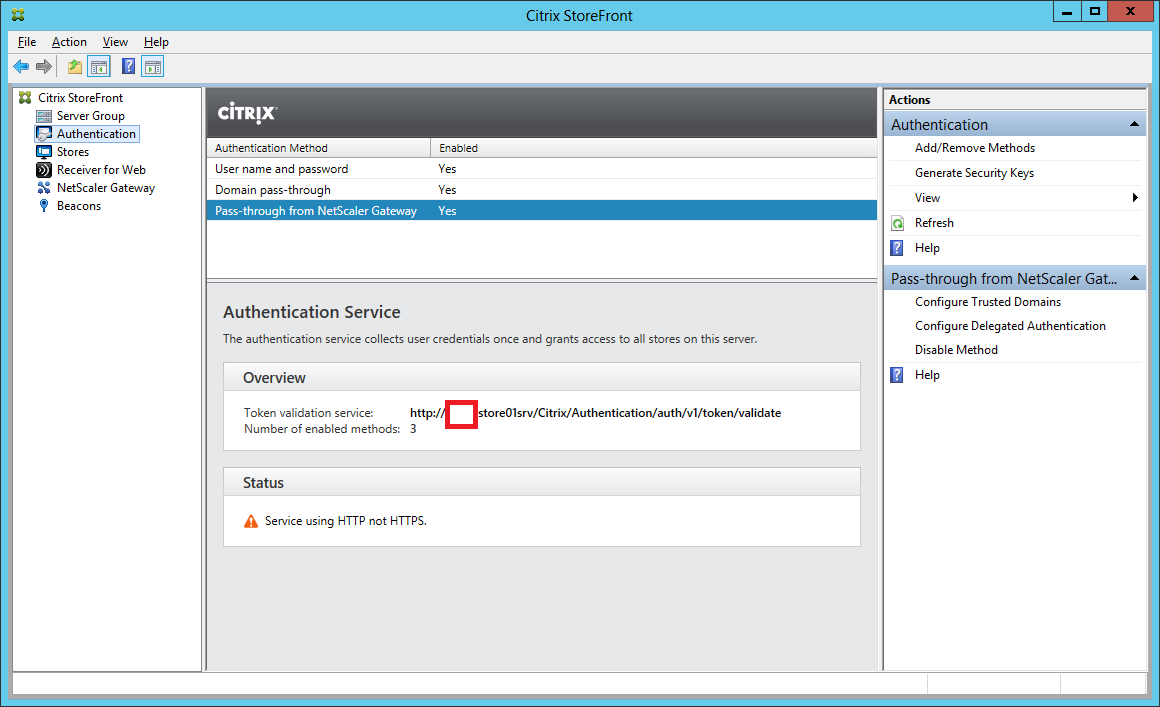This screenshot has width=1160, height=707.
Task: Click the Citrix StoreFront root node icon
Action: point(25,98)
